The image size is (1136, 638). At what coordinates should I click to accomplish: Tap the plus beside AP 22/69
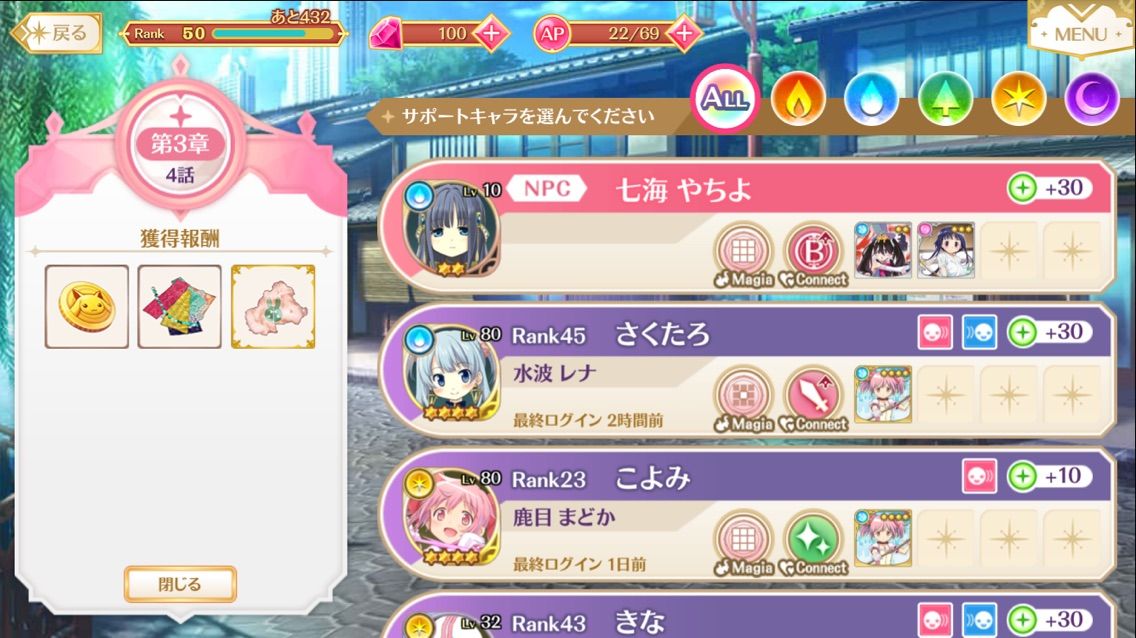point(683,33)
